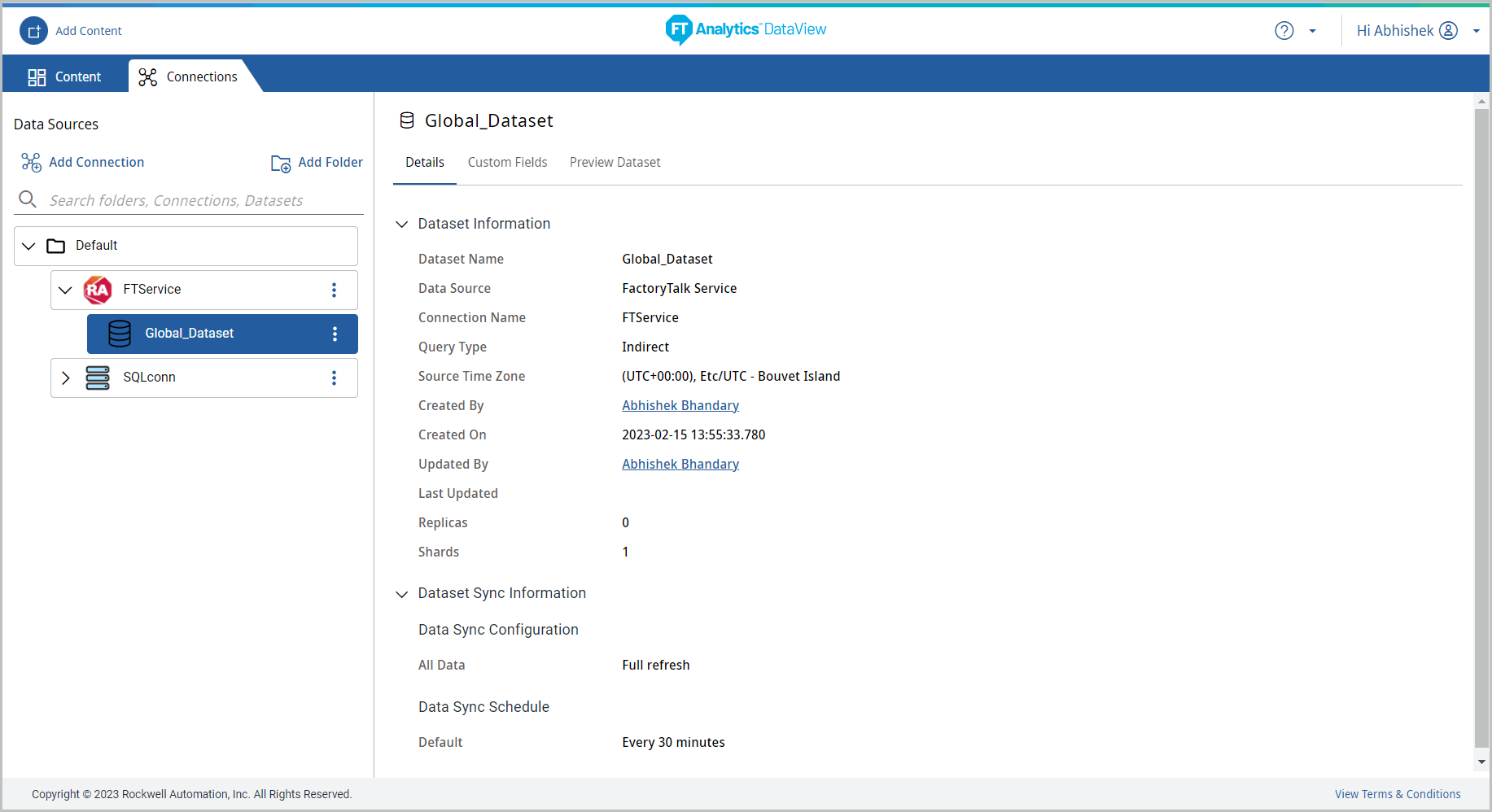Expand the SQLconn connection node

65,378
